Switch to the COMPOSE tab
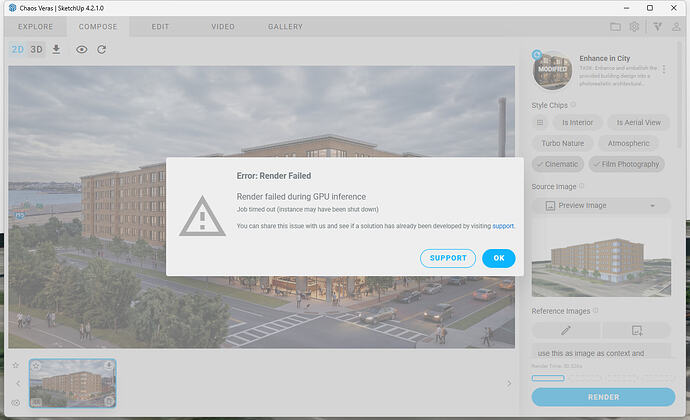This screenshot has height=420, width=690. pos(98,27)
